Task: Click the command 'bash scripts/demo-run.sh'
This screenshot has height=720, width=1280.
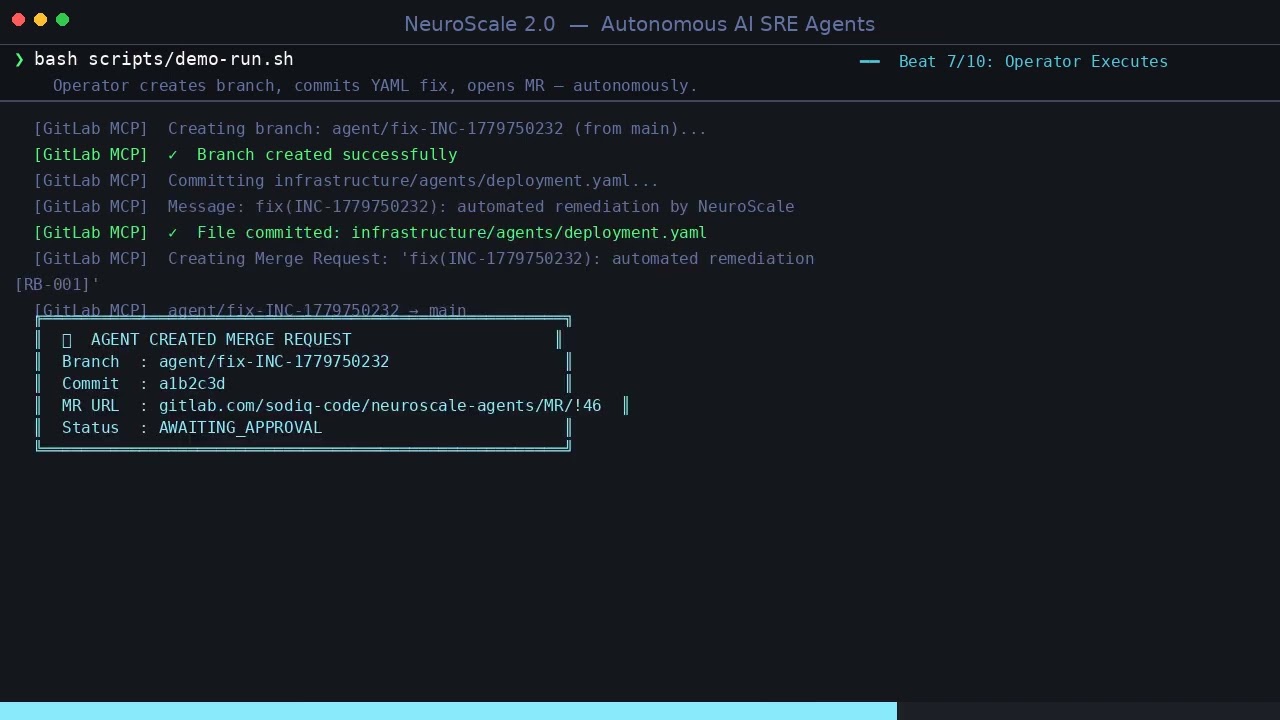Action: coord(164,59)
